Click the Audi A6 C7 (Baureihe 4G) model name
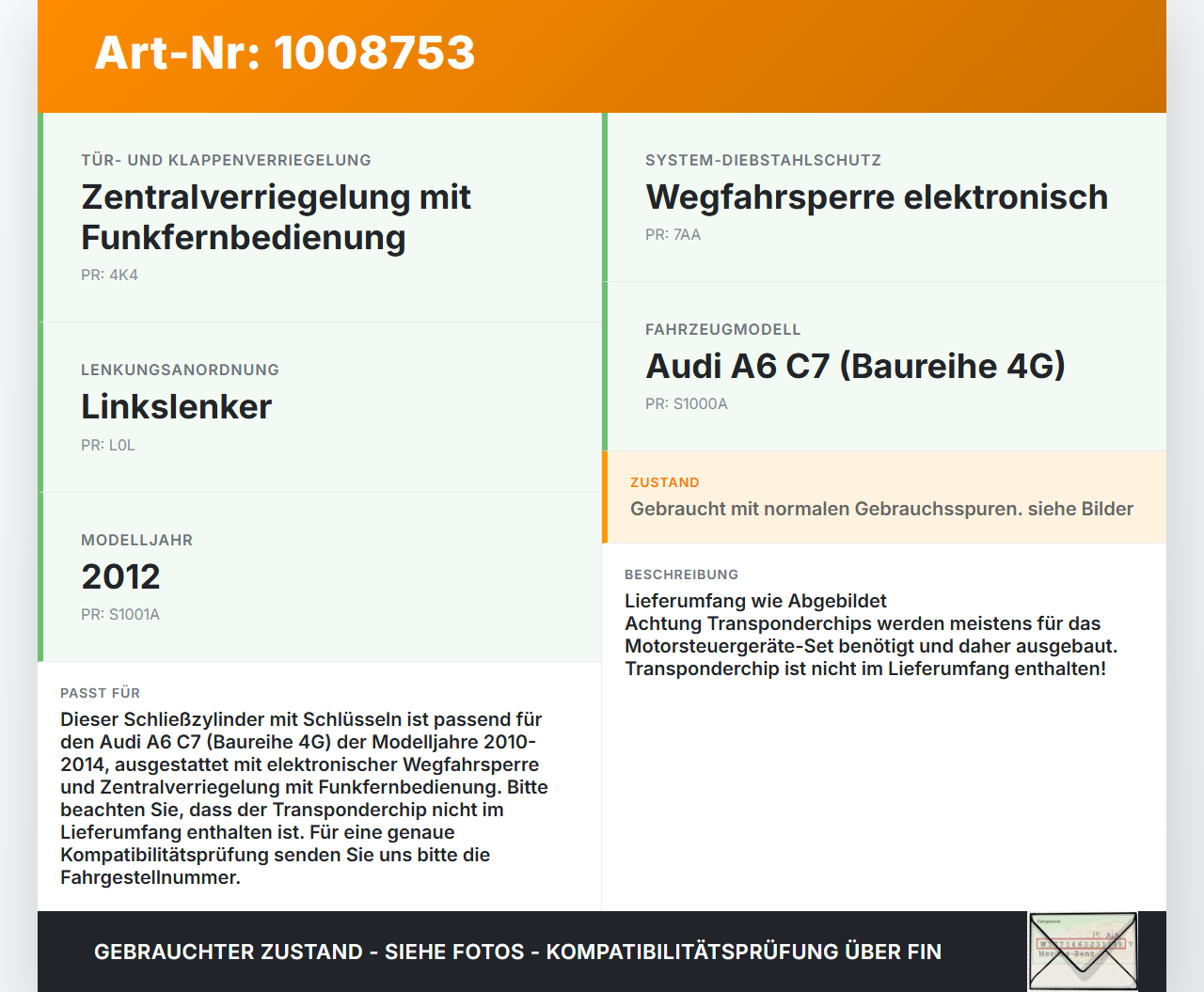 (x=854, y=366)
